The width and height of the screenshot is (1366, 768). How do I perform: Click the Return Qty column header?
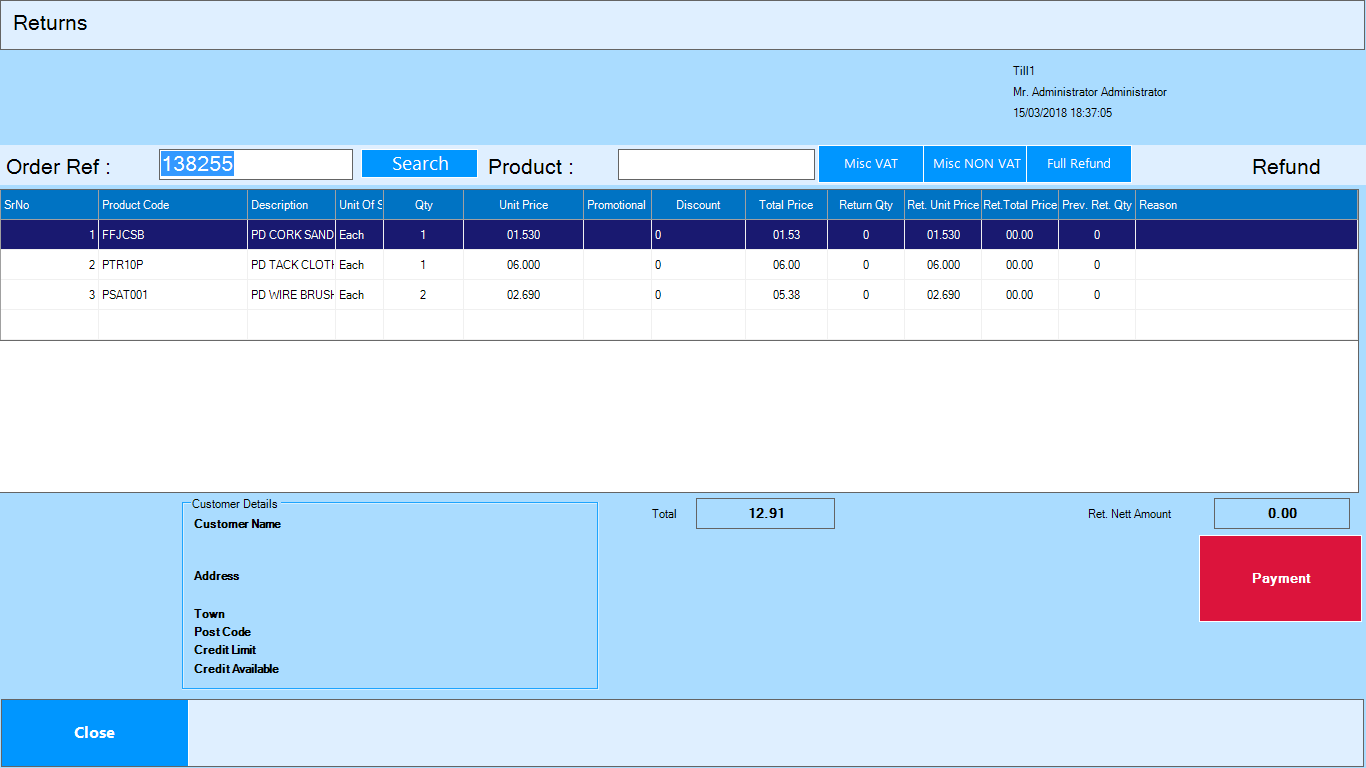point(866,205)
